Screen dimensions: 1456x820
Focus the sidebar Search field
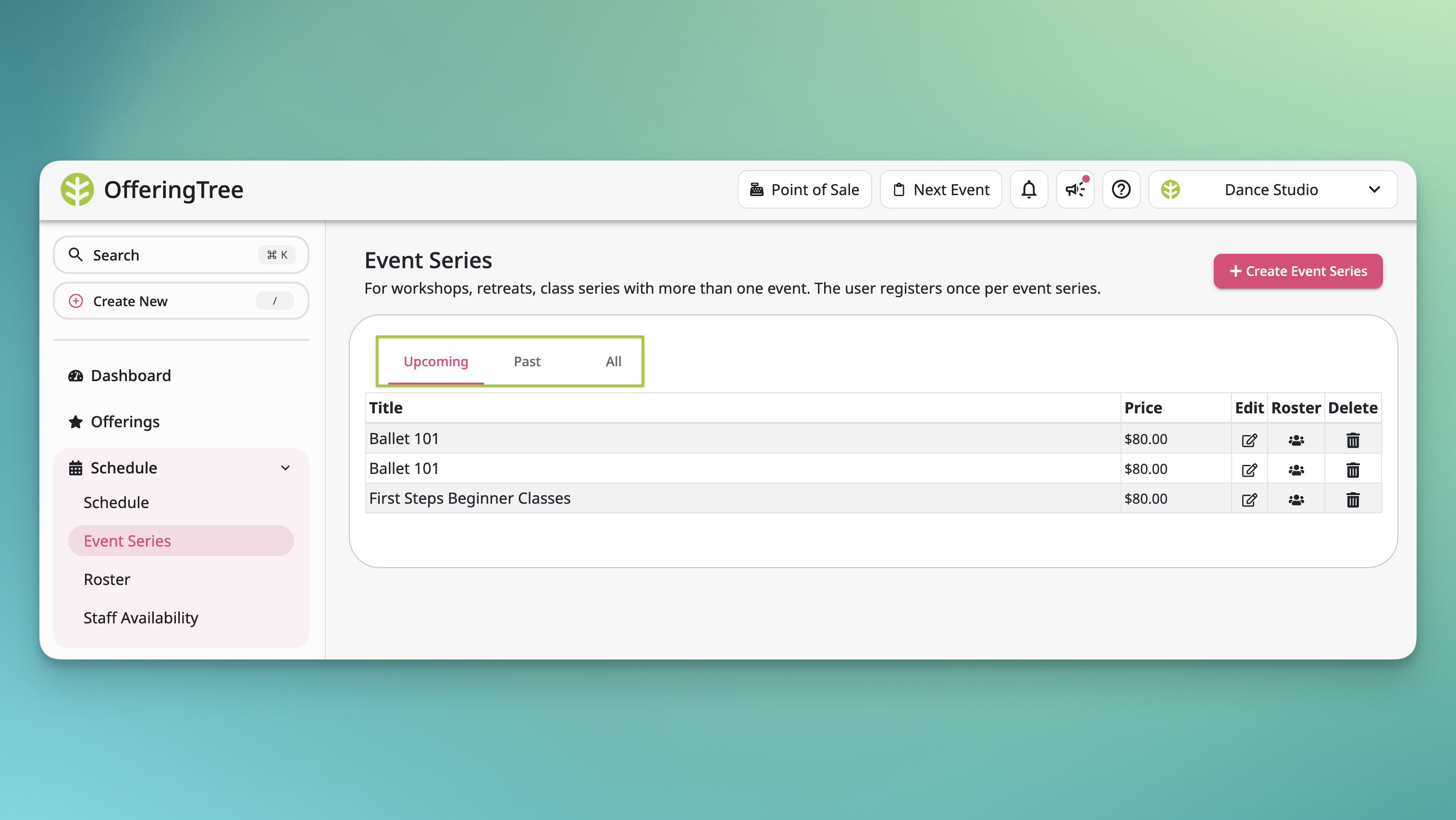(181, 255)
